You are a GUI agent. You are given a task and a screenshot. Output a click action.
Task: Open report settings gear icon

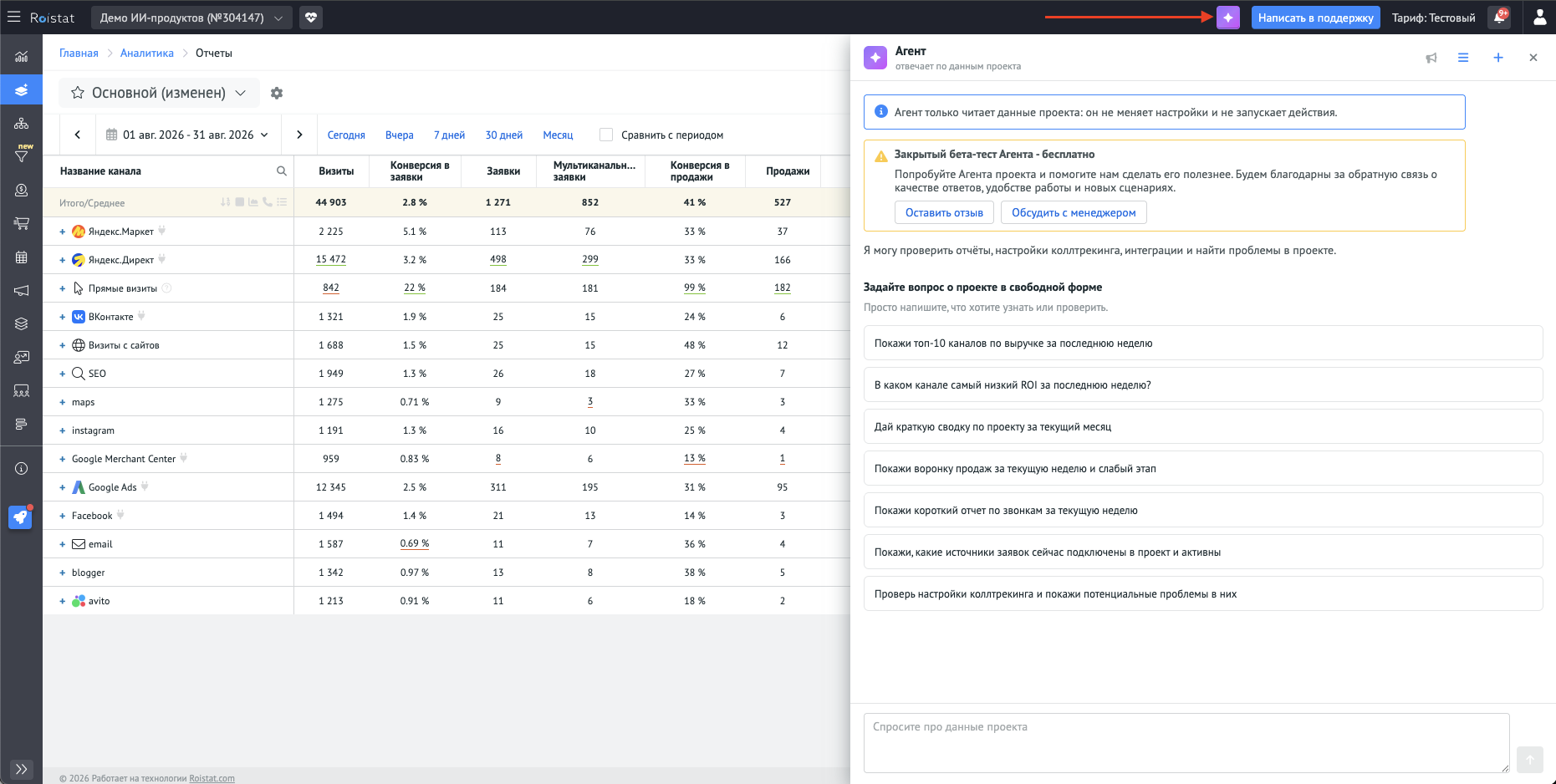[277, 93]
